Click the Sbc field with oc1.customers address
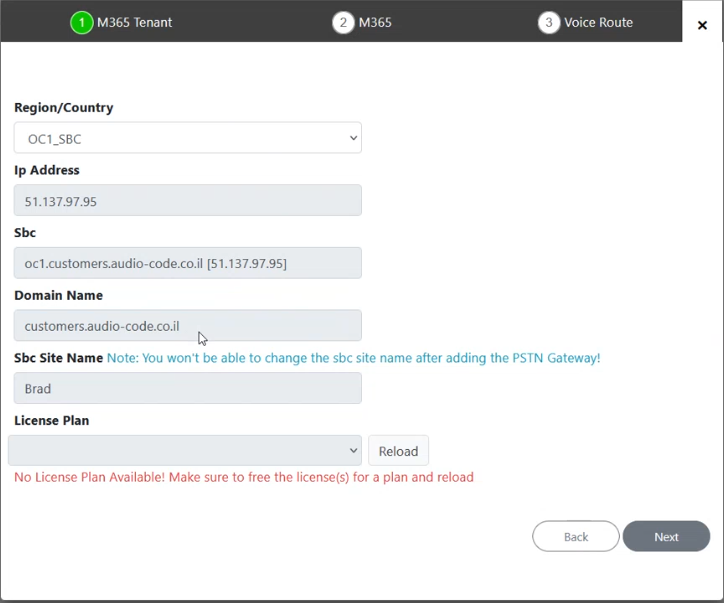The width and height of the screenshot is (724, 603). (x=188, y=263)
